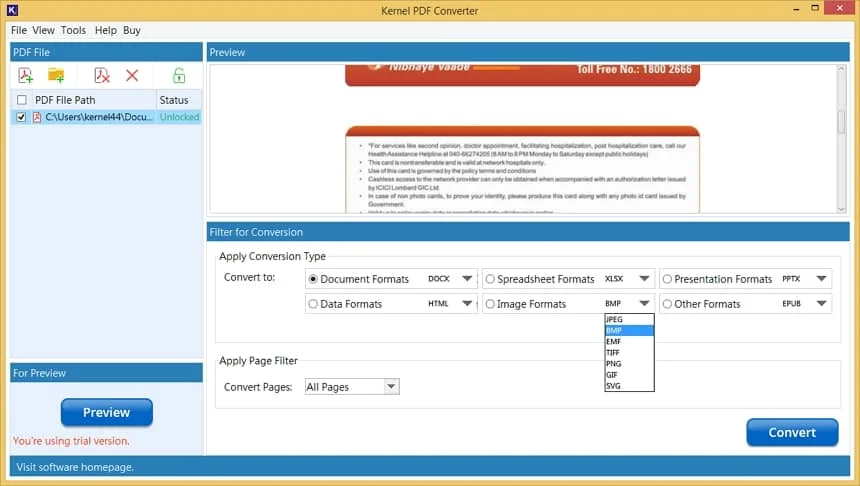Choose TIFF from image format list
860x486 pixels.
click(x=629, y=353)
